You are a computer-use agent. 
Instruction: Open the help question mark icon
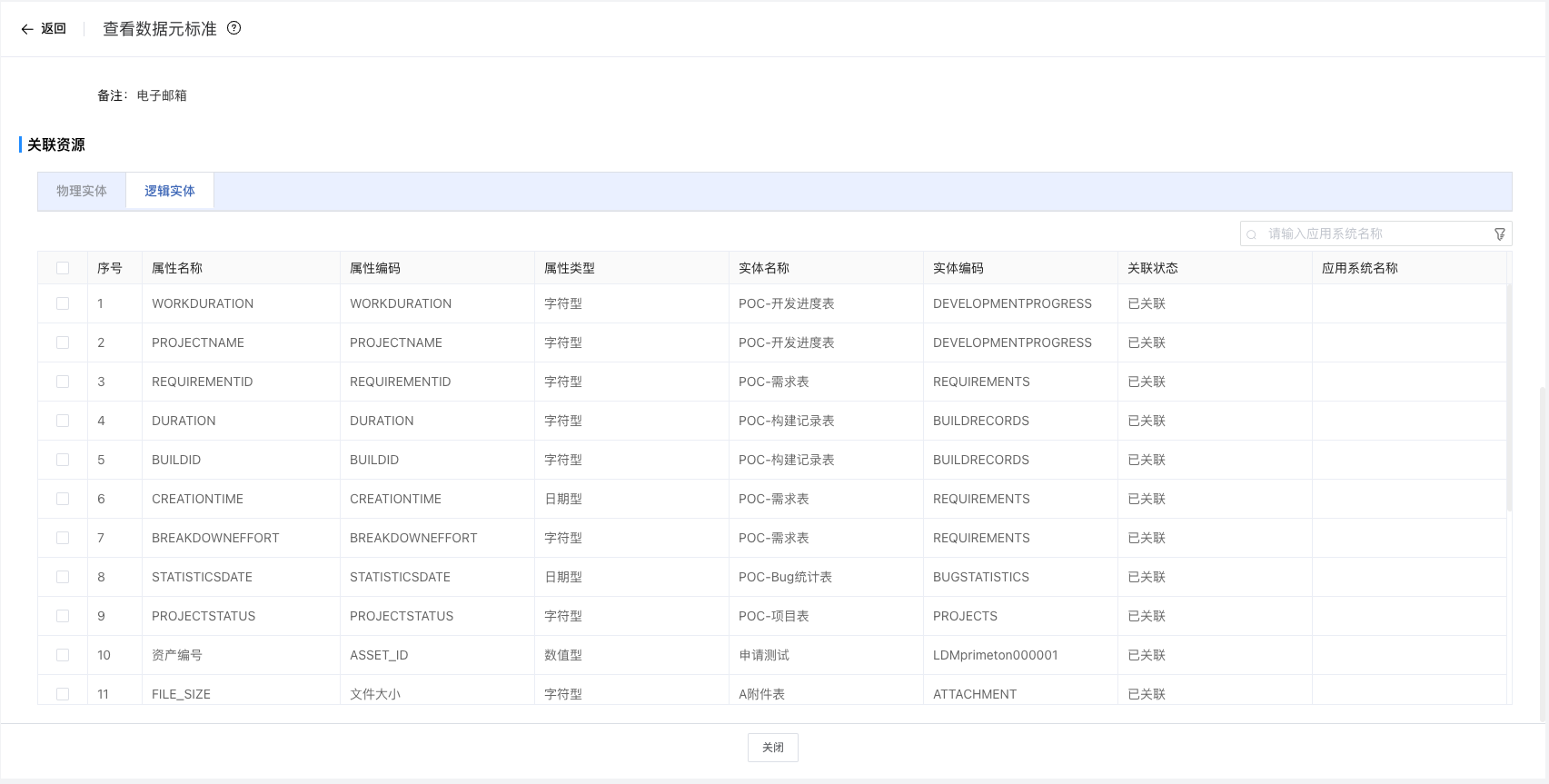pos(233,28)
